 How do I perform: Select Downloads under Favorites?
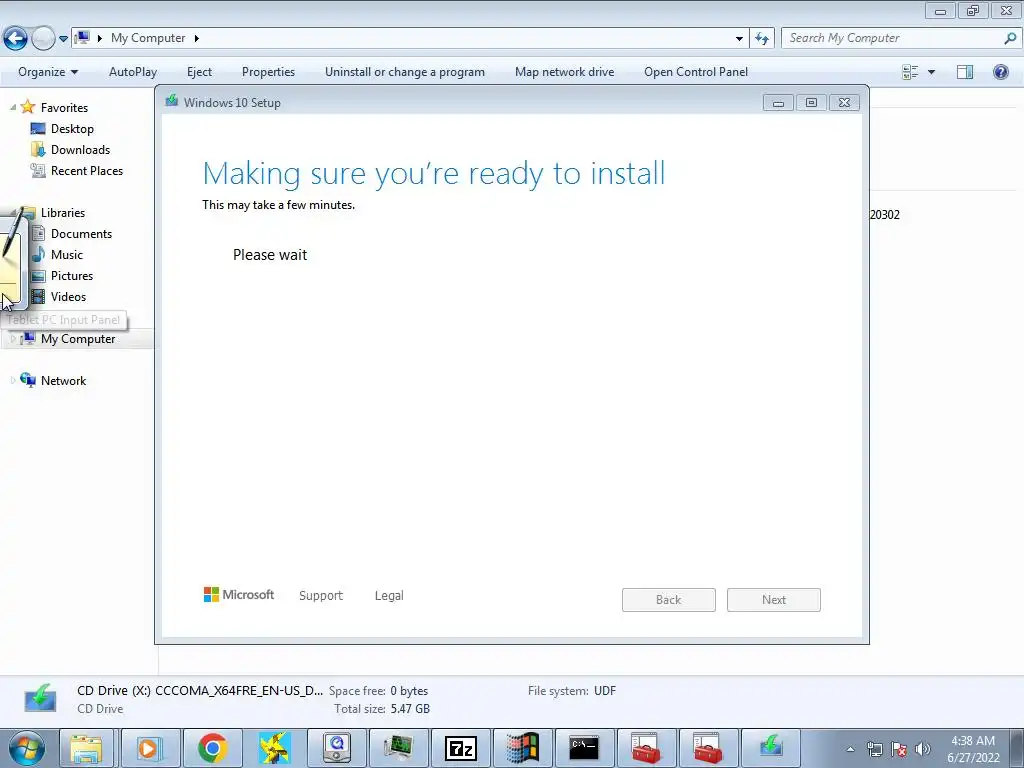[x=80, y=150]
